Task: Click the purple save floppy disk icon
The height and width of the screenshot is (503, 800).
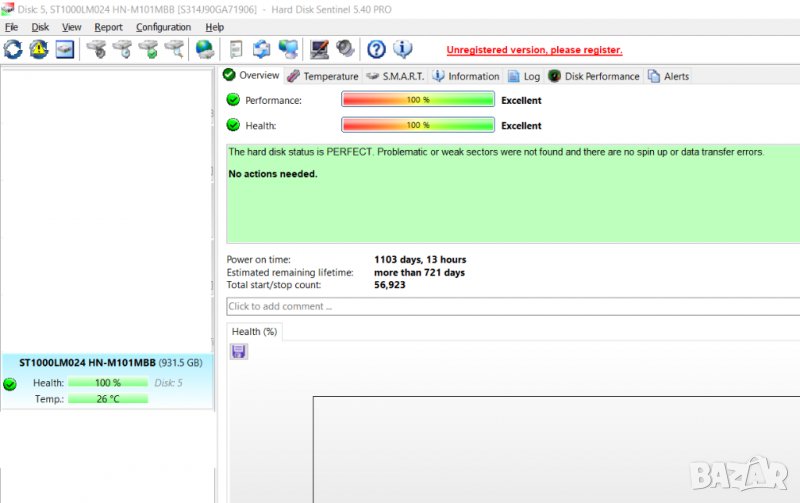Action: (239, 351)
